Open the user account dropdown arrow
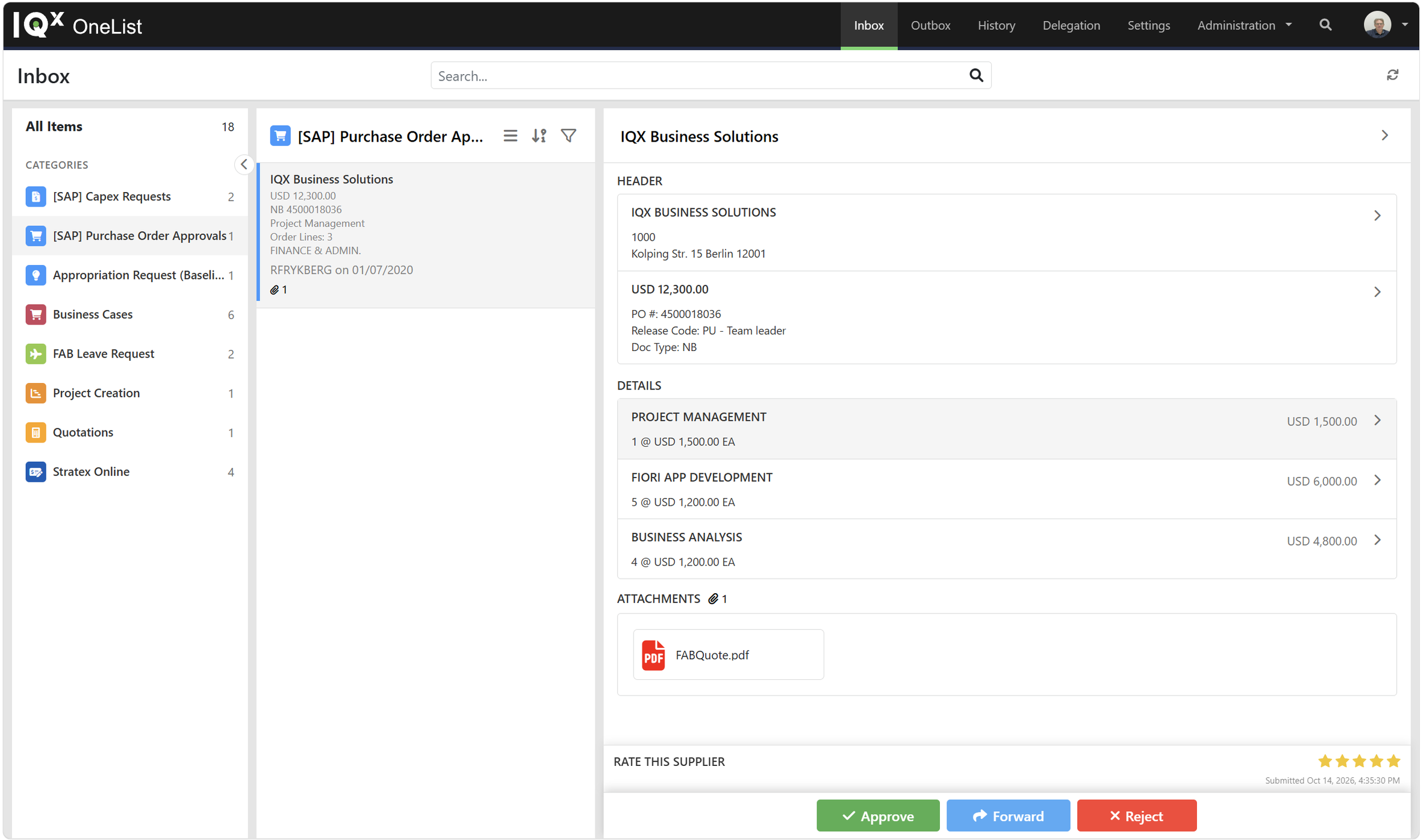The width and height of the screenshot is (1421, 840). click(x=1404, y=25)
